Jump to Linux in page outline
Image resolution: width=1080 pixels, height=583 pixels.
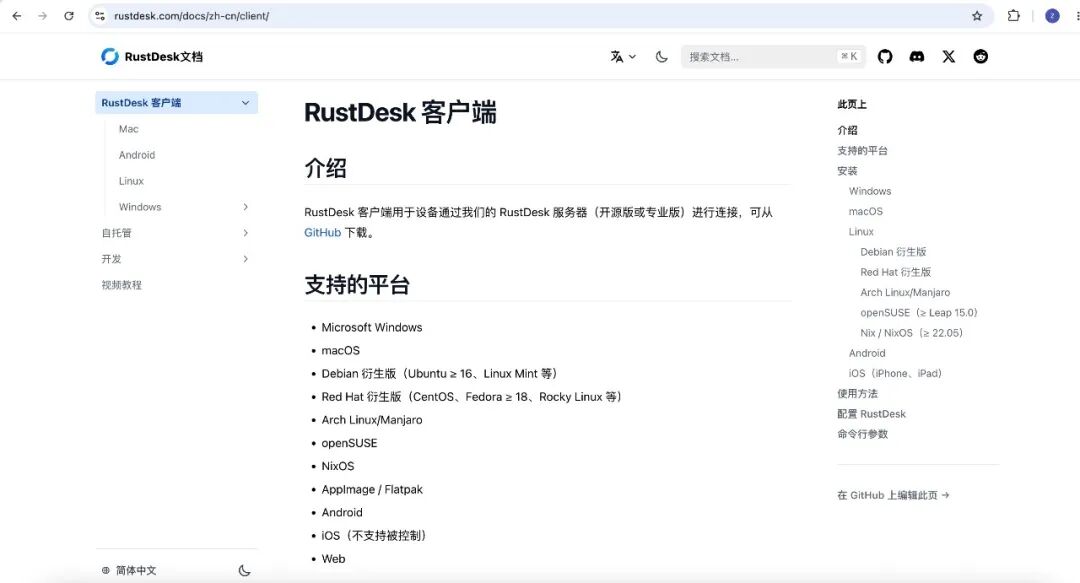pos(861,232)
